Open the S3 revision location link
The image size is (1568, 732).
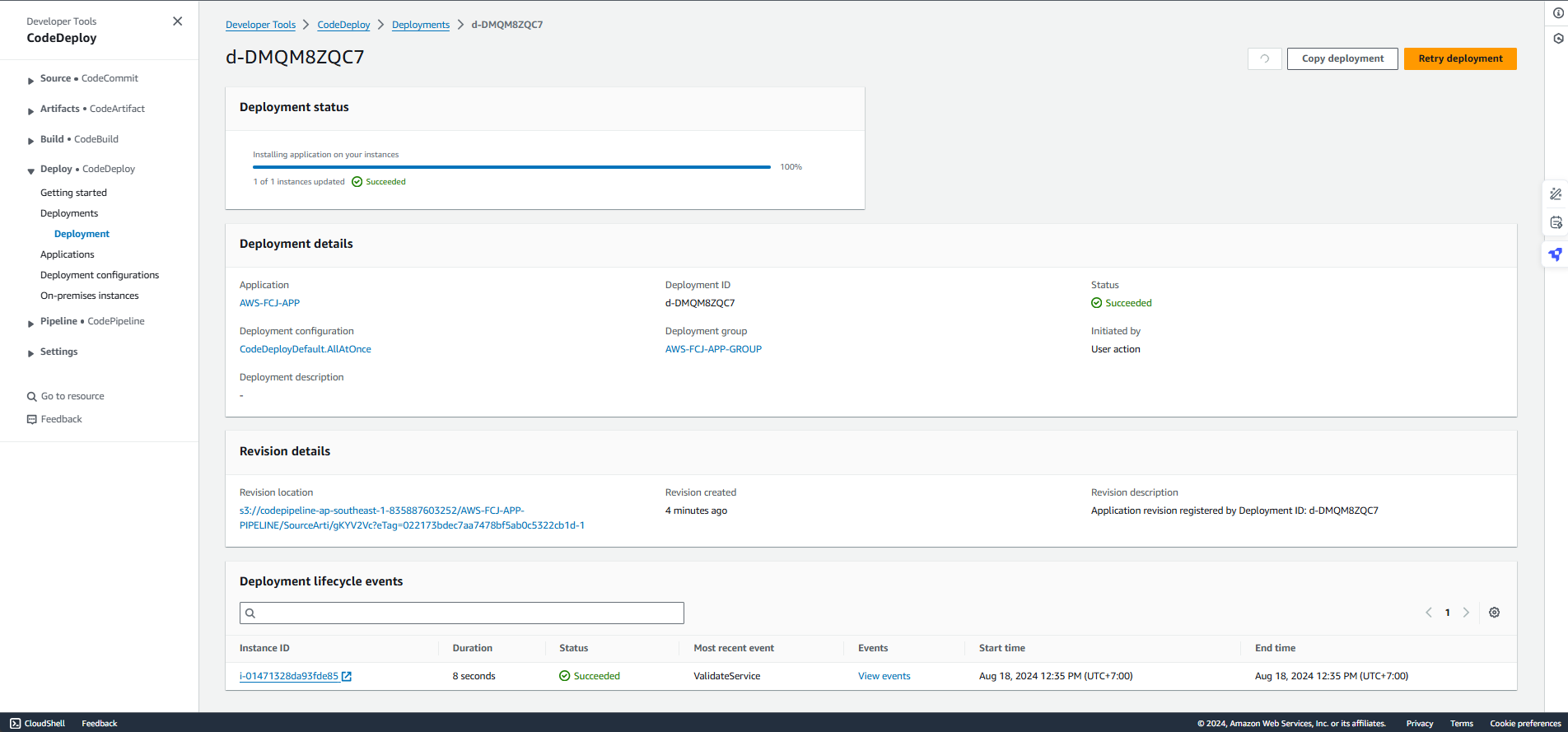412,518
